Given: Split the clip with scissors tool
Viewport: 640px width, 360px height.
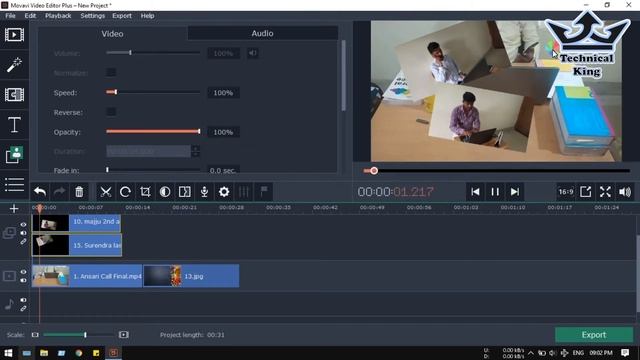Looking at the screenshot, I should click(106, 191).
